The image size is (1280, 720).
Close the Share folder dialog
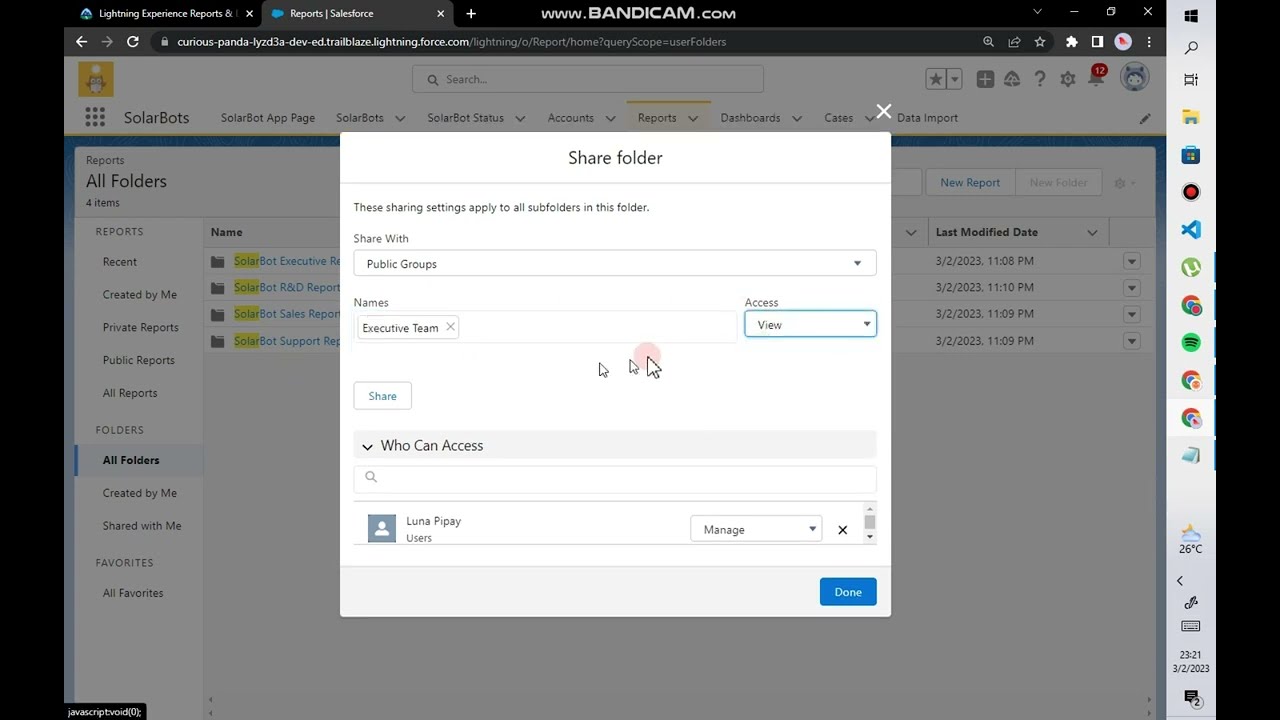pos(883,111)
